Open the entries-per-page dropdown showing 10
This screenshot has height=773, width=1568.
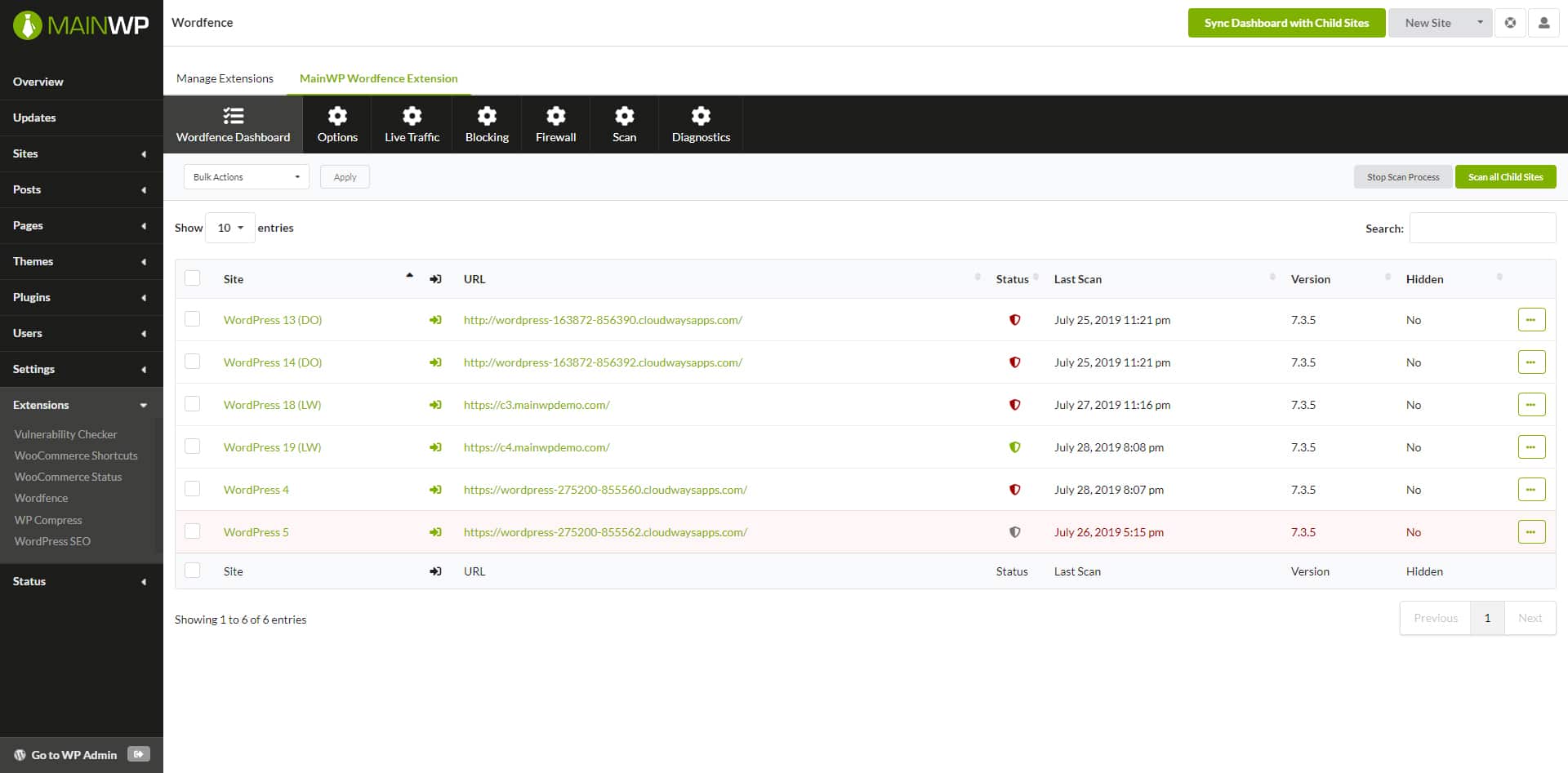[x=230, y=228]
